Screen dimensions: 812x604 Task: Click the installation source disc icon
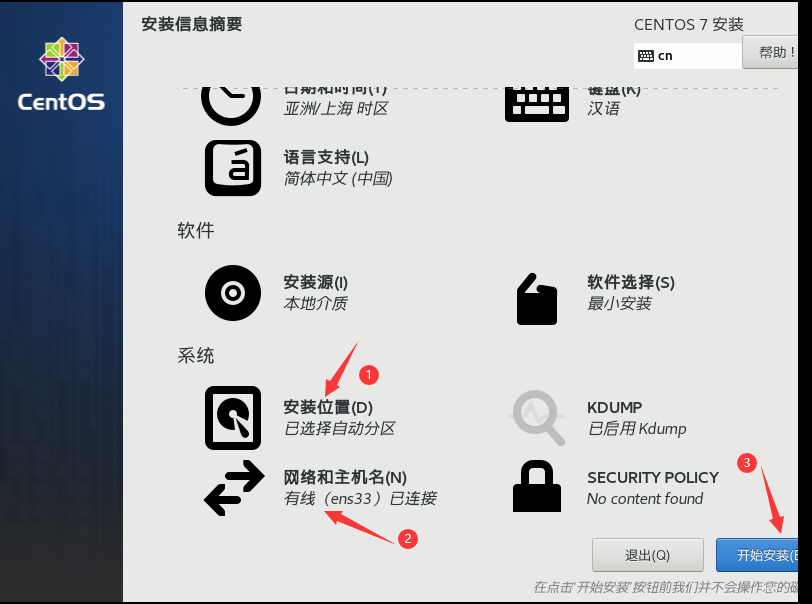[x=233, y=293]
